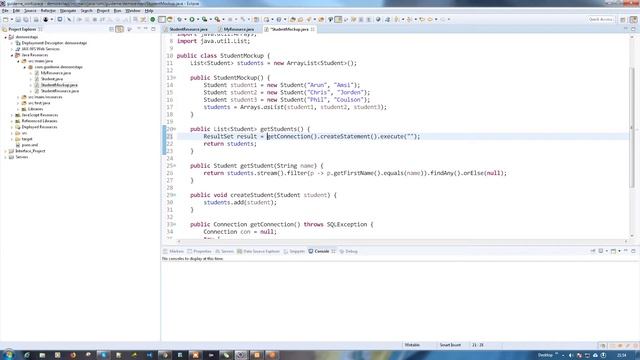Click 'return students;' on line 22
640x360 pixels.
coord(230,144)
